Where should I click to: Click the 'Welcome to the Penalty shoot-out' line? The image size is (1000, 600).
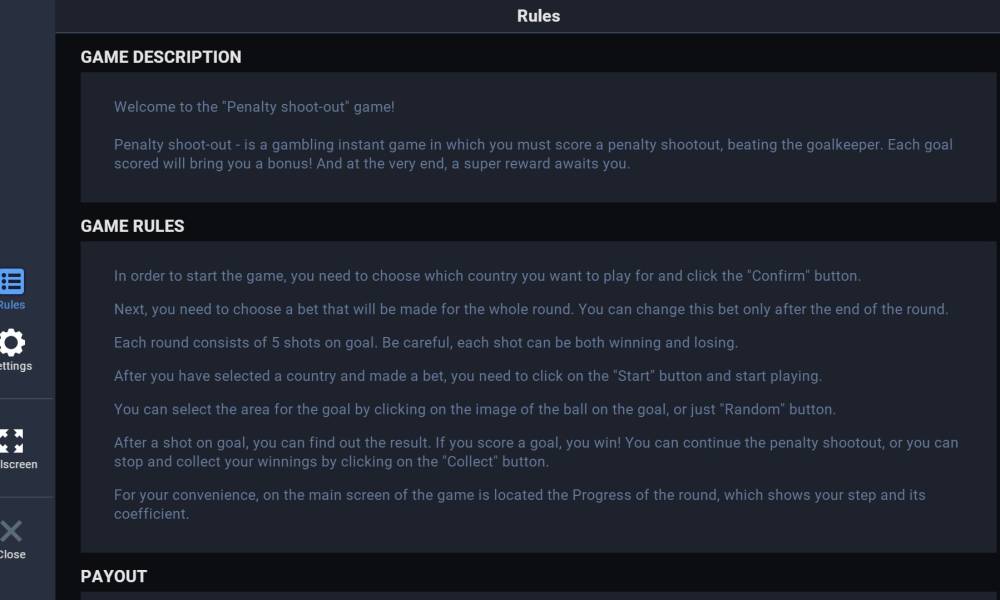click(x=254, y=107)
